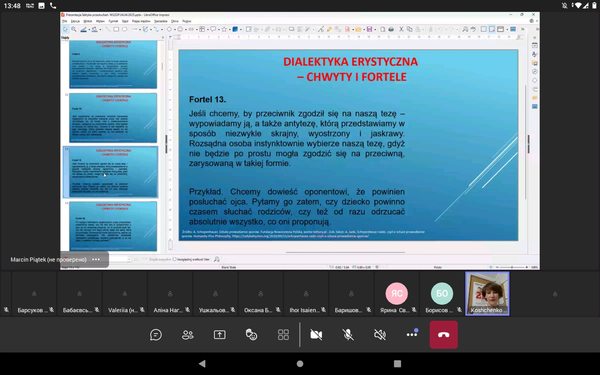
Task: Click the line color pencil icon
Action: 83,29
